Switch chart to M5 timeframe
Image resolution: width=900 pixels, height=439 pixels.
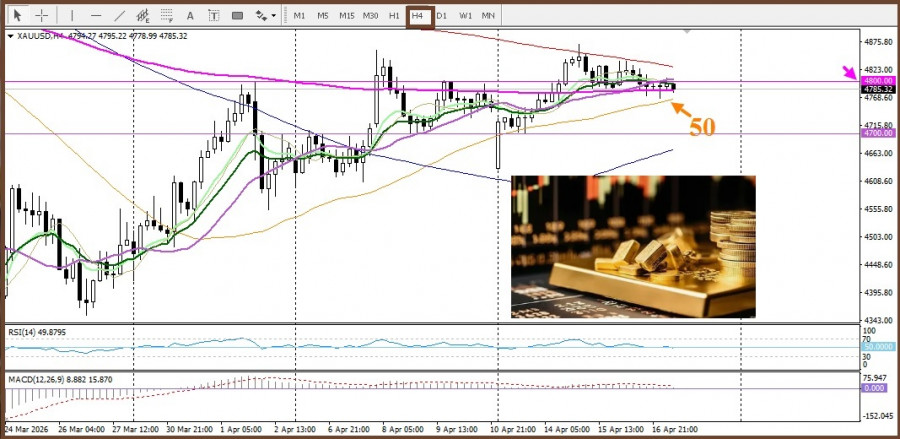(323, 15)
